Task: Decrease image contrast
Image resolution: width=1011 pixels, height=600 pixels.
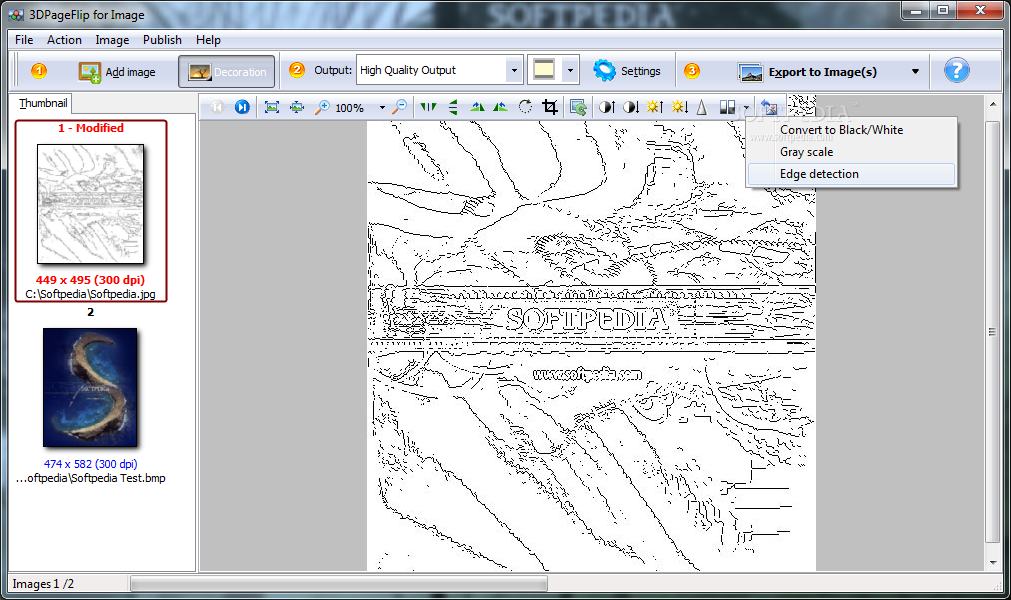Action: pyautogui.click(x=631, y=107)
